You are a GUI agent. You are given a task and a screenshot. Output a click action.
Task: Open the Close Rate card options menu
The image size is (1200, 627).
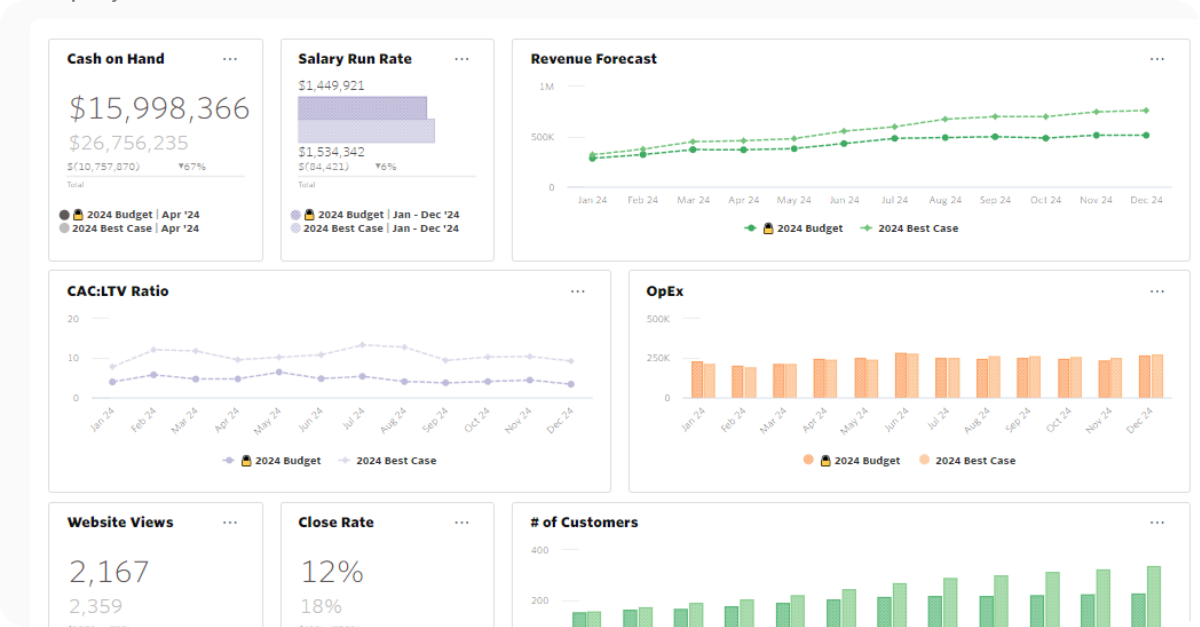pos(461,522)
